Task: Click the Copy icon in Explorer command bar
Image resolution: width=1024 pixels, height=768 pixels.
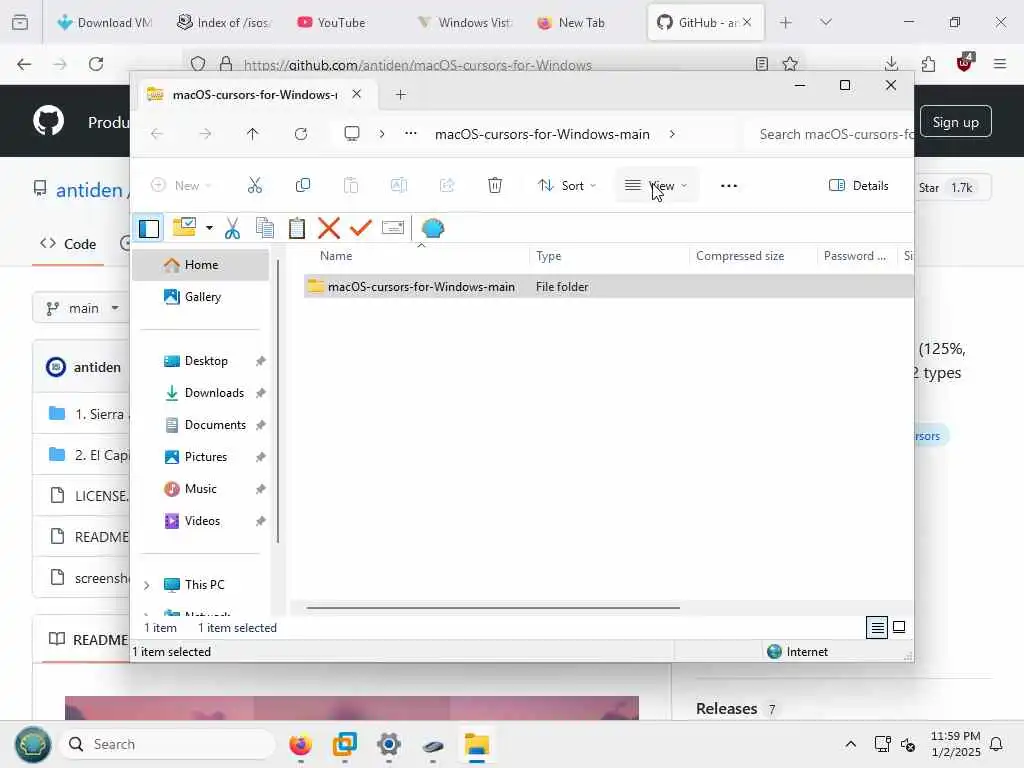Action: (x=302, y=185)
